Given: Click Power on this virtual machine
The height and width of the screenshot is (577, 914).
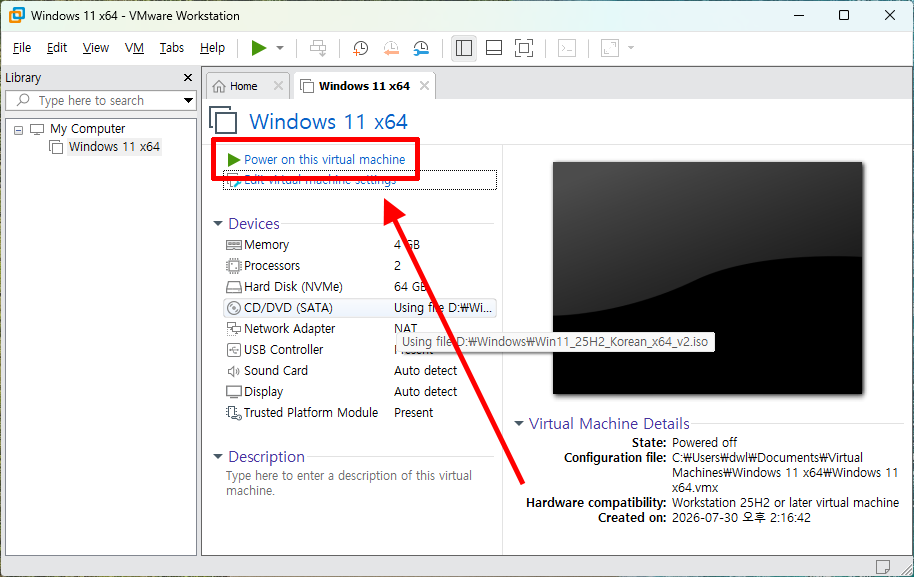Looking at the screenshot, I should [x=325, y=160].
